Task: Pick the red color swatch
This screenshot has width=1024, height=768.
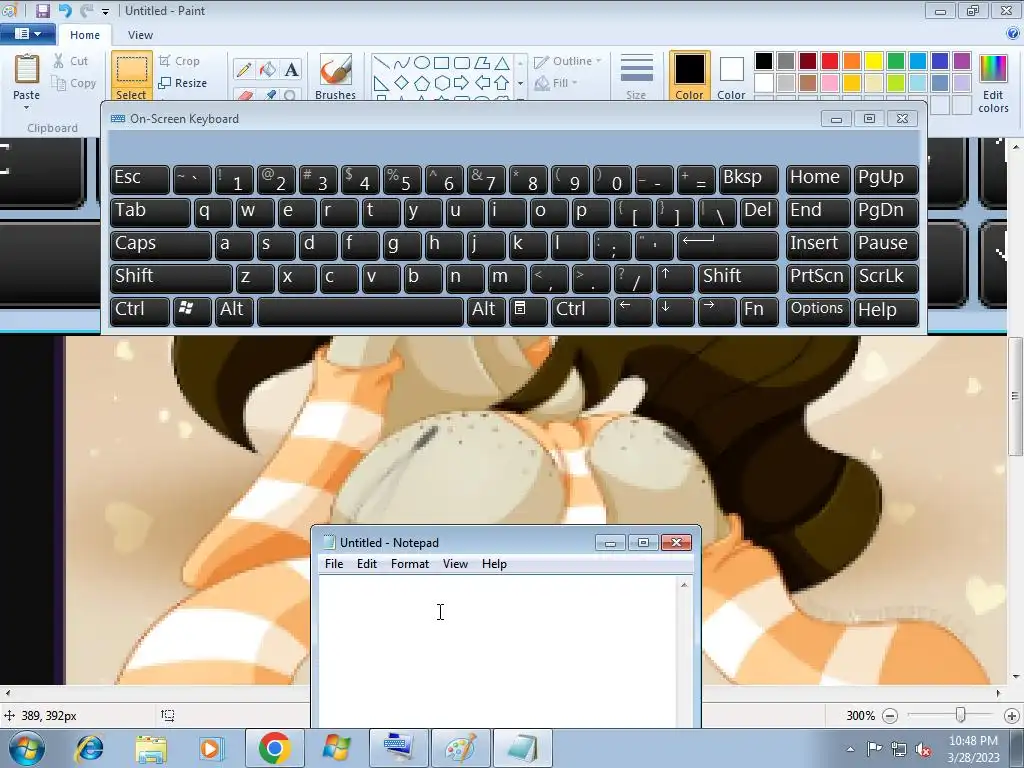Action: 830,61
